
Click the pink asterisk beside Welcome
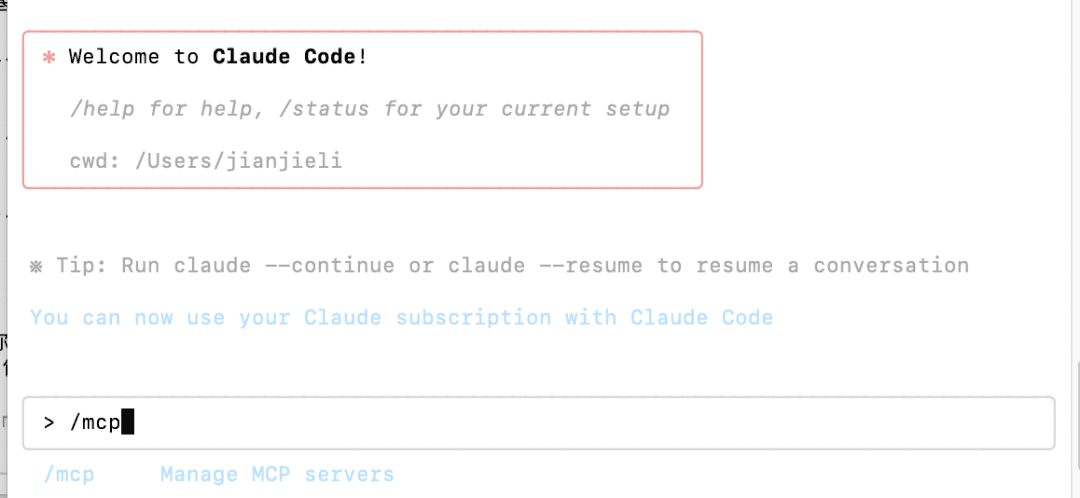pos(48,58)
